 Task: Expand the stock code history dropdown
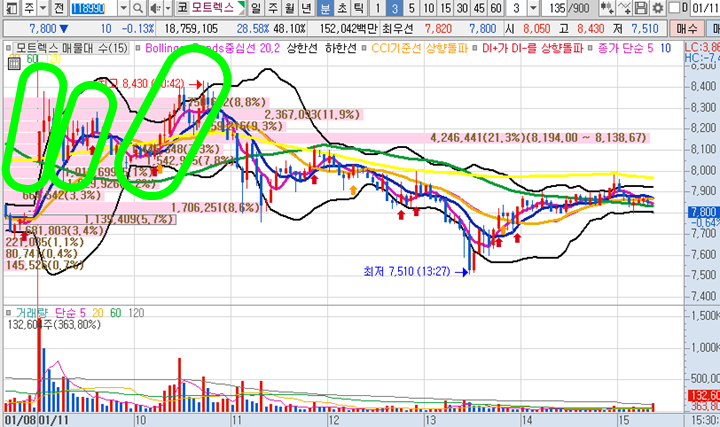point(124,8)
